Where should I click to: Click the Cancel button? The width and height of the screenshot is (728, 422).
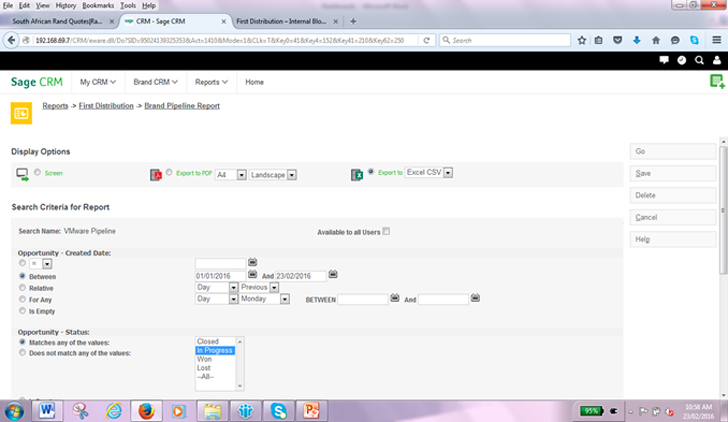[x=673, y=217]
